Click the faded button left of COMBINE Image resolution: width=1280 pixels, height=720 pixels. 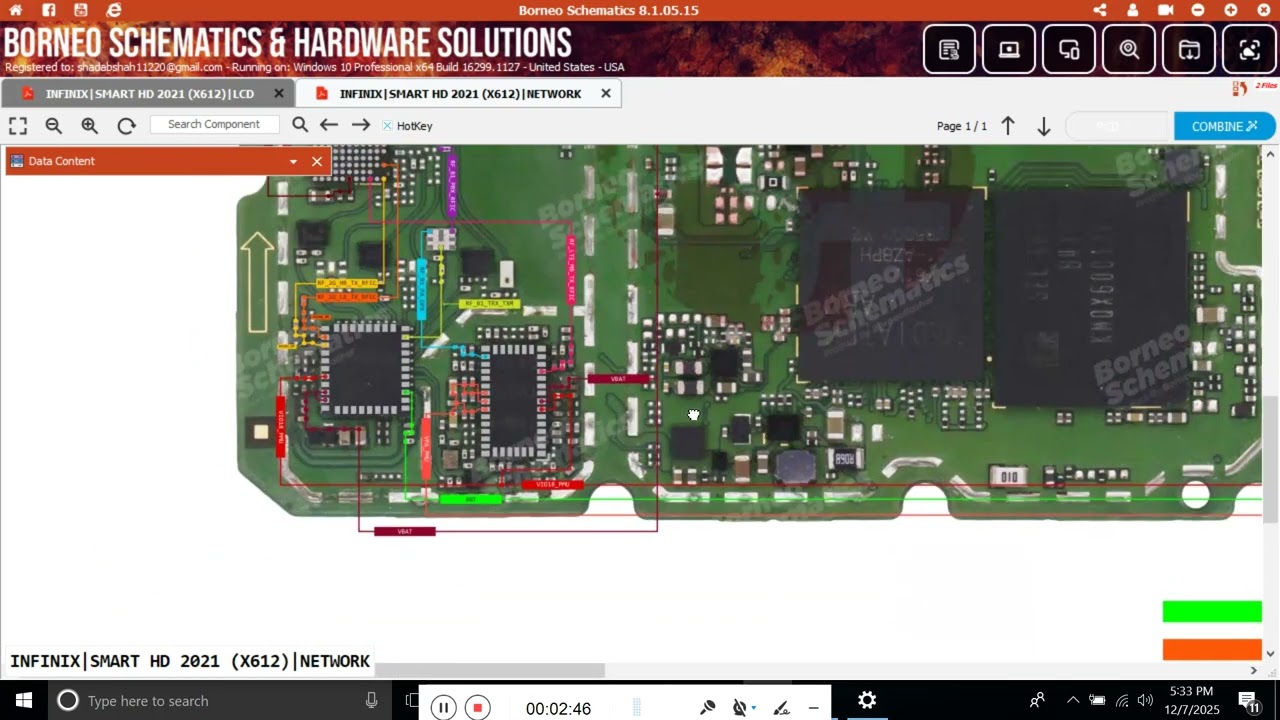(1118, 126)
